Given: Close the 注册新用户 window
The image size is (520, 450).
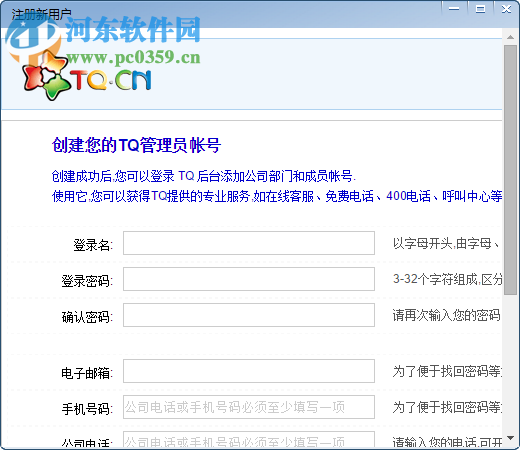Looking at the screenshot, I should (506, 9).
